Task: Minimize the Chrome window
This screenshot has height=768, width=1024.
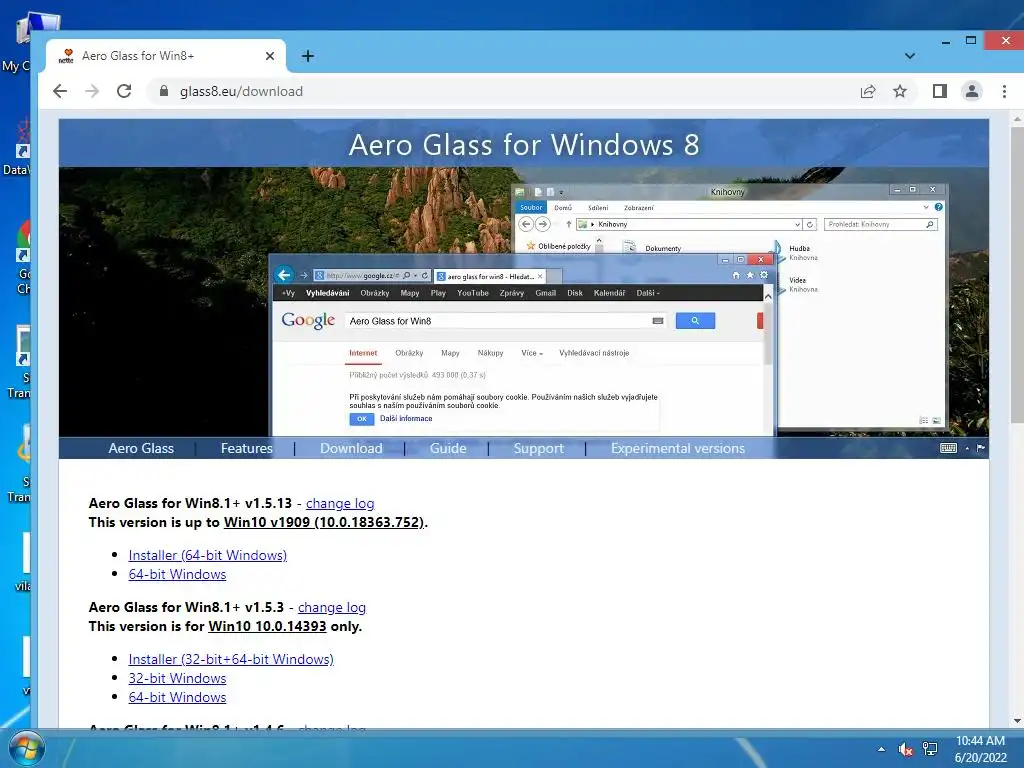Action: pyautogui.click(x=946, y=41)
